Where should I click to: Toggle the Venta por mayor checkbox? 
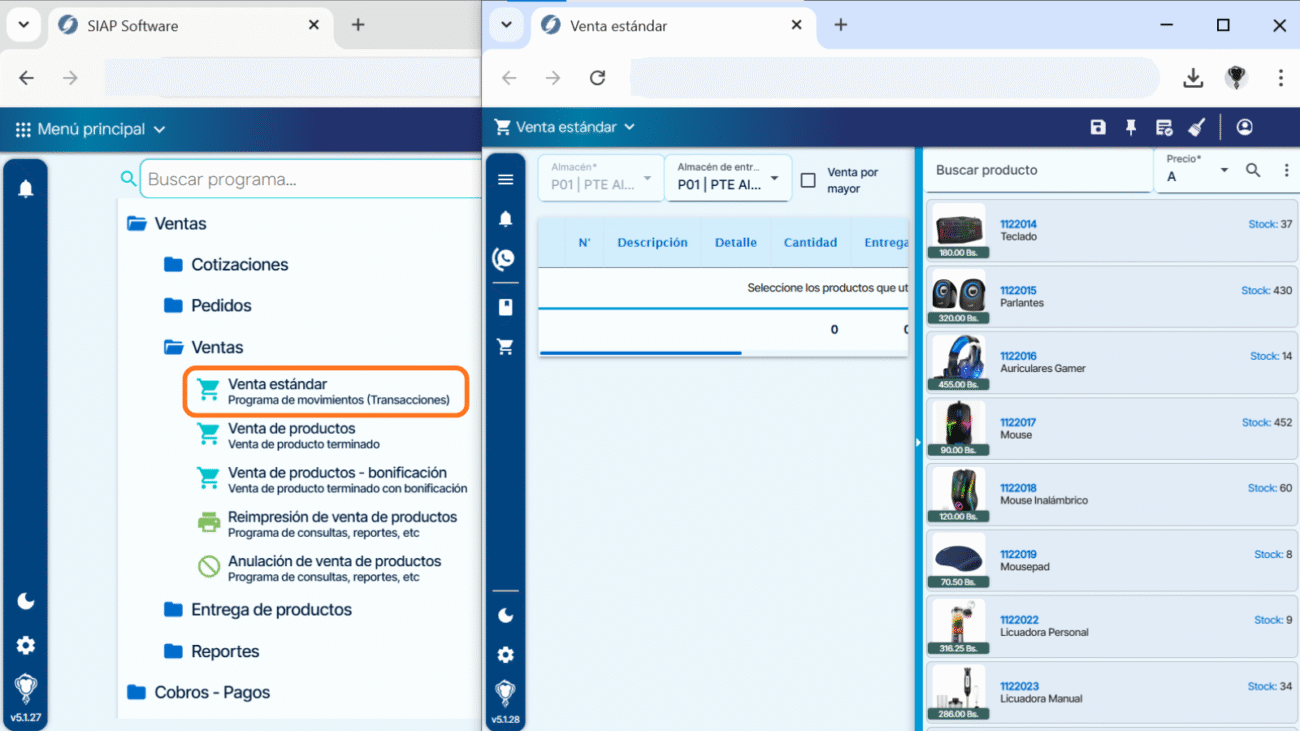coord(808,181)
